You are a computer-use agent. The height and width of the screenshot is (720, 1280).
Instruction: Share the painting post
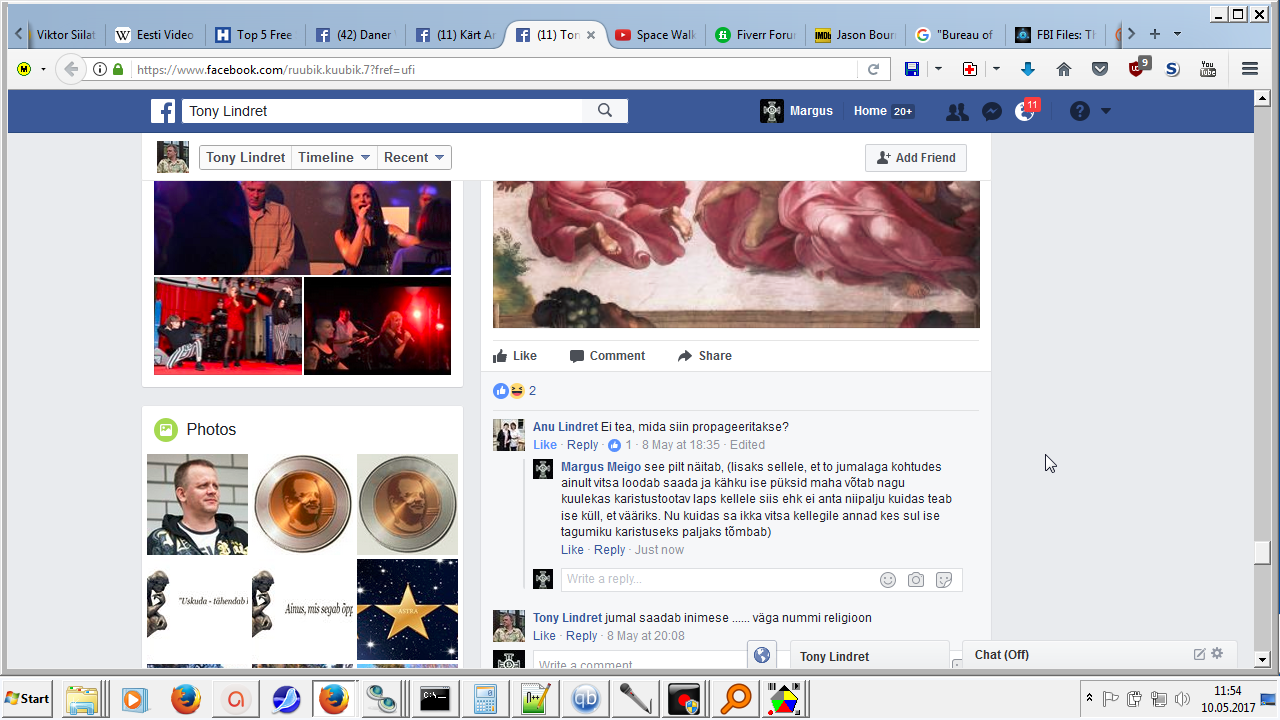point(704,356)
